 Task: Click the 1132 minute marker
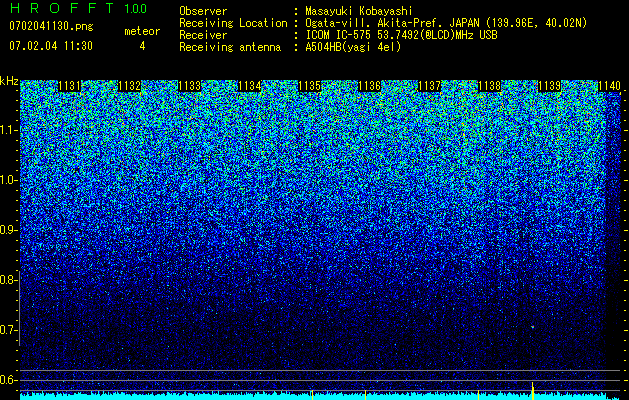pos(129,86)
